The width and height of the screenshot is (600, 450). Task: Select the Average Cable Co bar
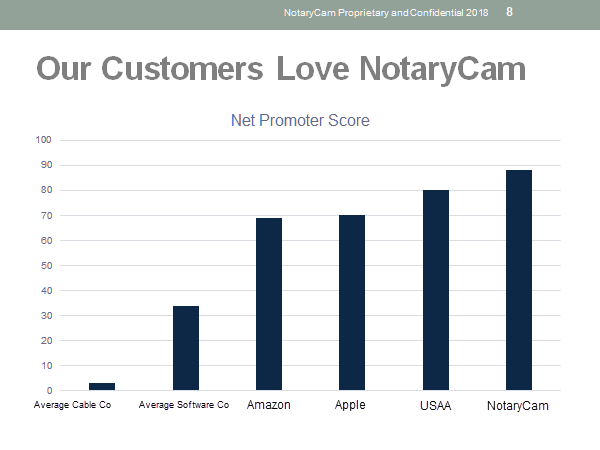click(x=102, y=386)
